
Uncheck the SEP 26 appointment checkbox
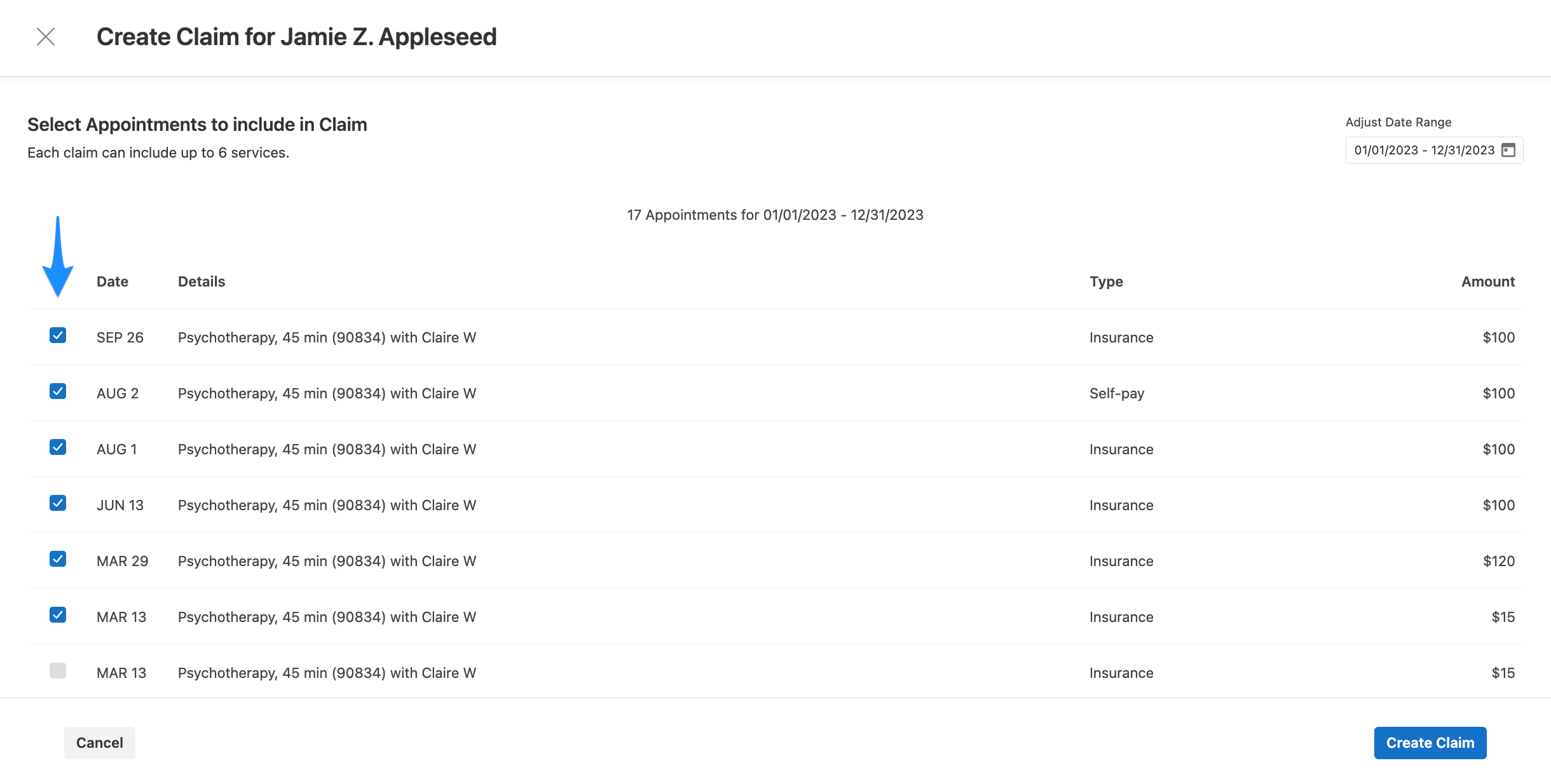tap(58, 335)
